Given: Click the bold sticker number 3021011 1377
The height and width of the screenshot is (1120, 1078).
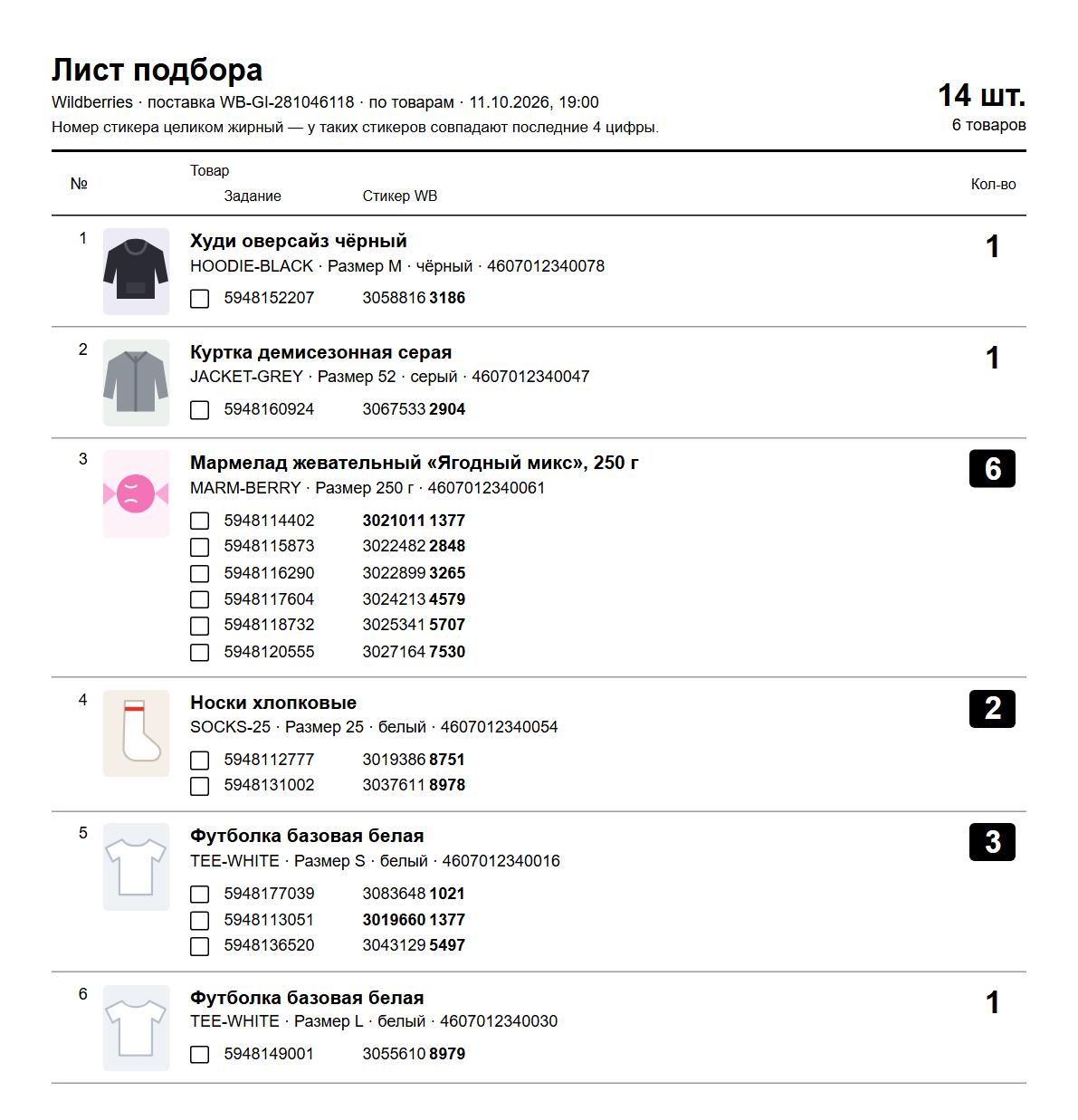Looking at the screenshot, I should point(414,521).
